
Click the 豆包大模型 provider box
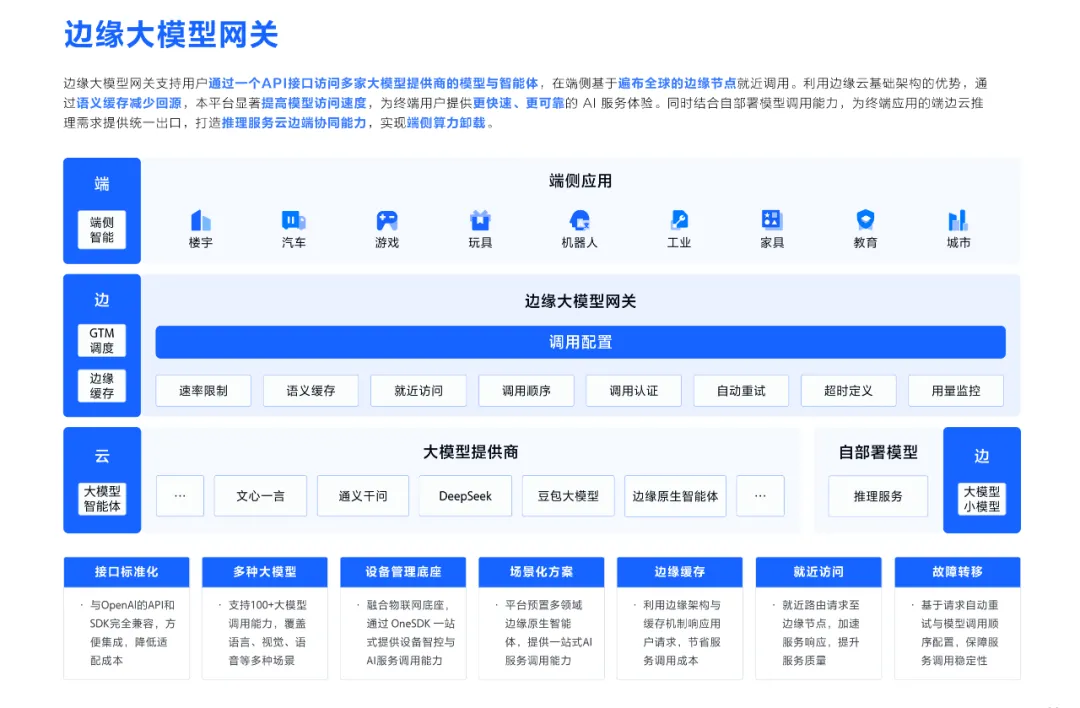click(568, 496)
